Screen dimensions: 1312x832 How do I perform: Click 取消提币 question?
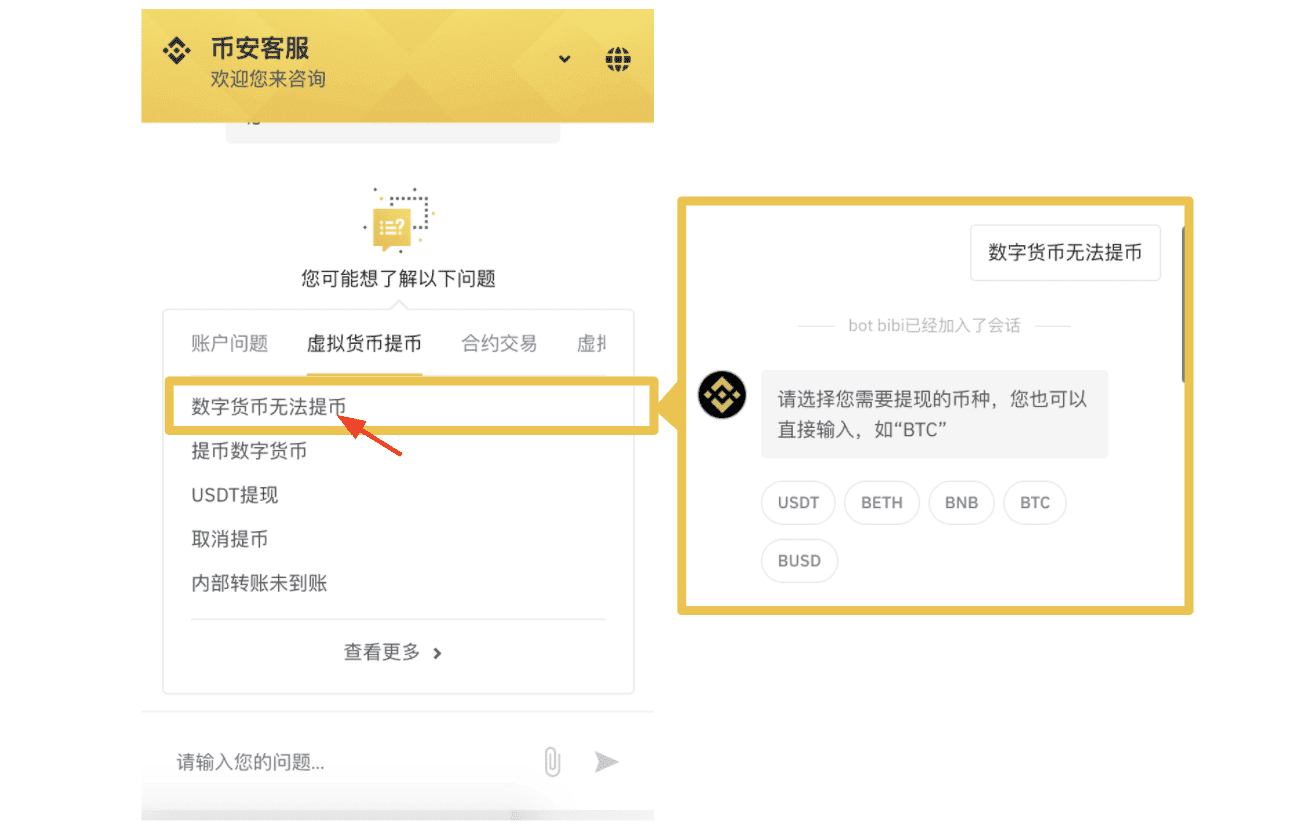pos(230,539)
